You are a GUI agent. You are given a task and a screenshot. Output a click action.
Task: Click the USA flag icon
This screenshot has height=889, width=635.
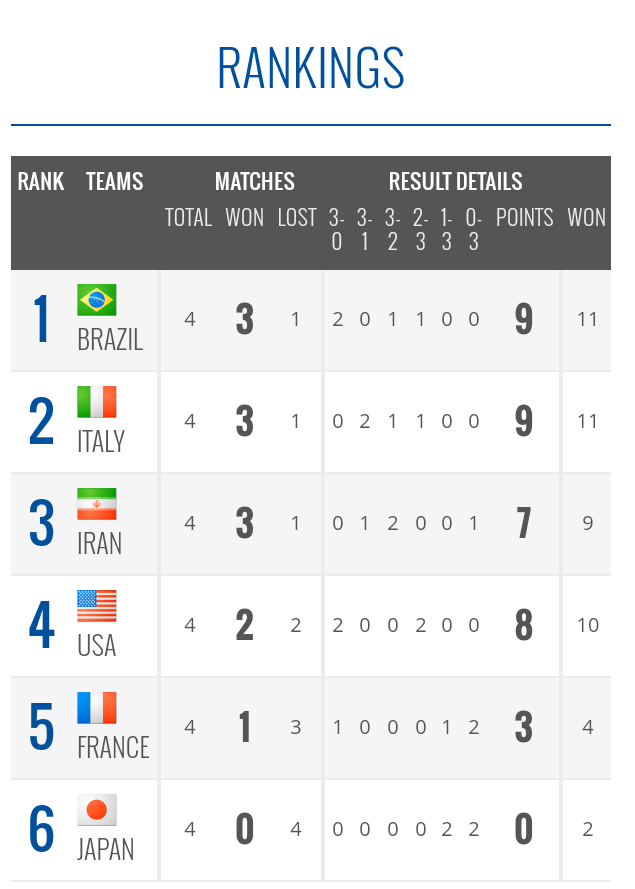tap(97, 606)
